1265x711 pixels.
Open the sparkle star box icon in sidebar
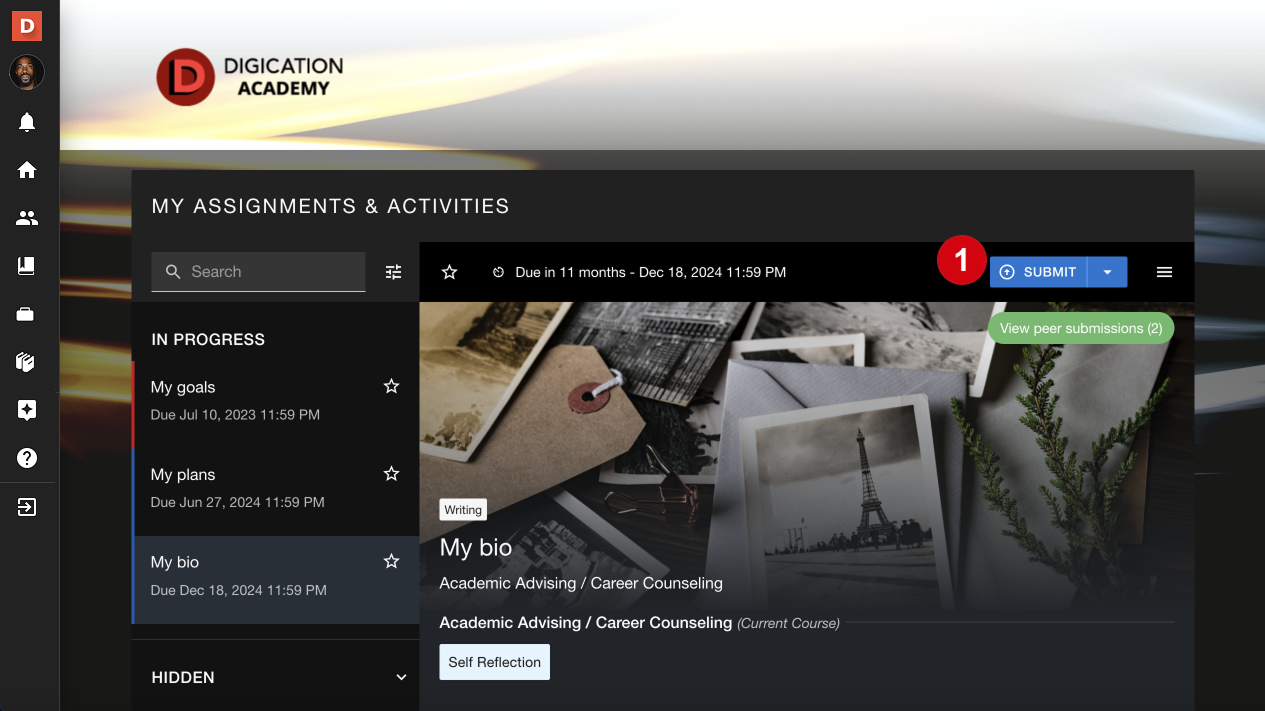click(x=27, y=410)
